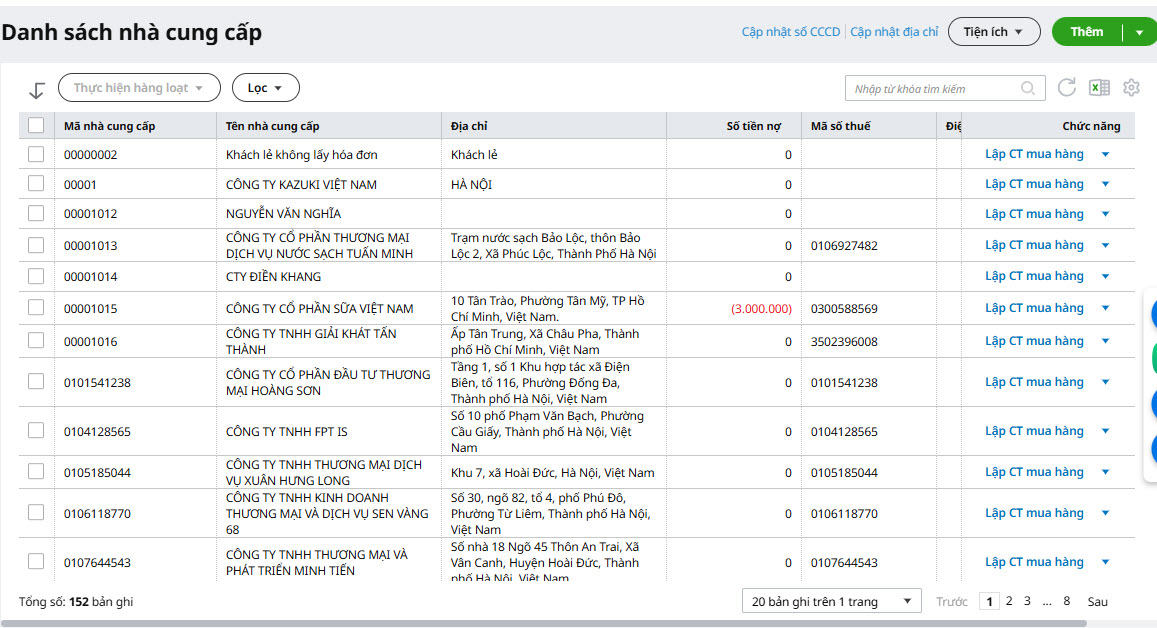Open the records-per-page dropdown
Image resolution: width=1157 pixels, height=628 pixels.
pos(831,601)
